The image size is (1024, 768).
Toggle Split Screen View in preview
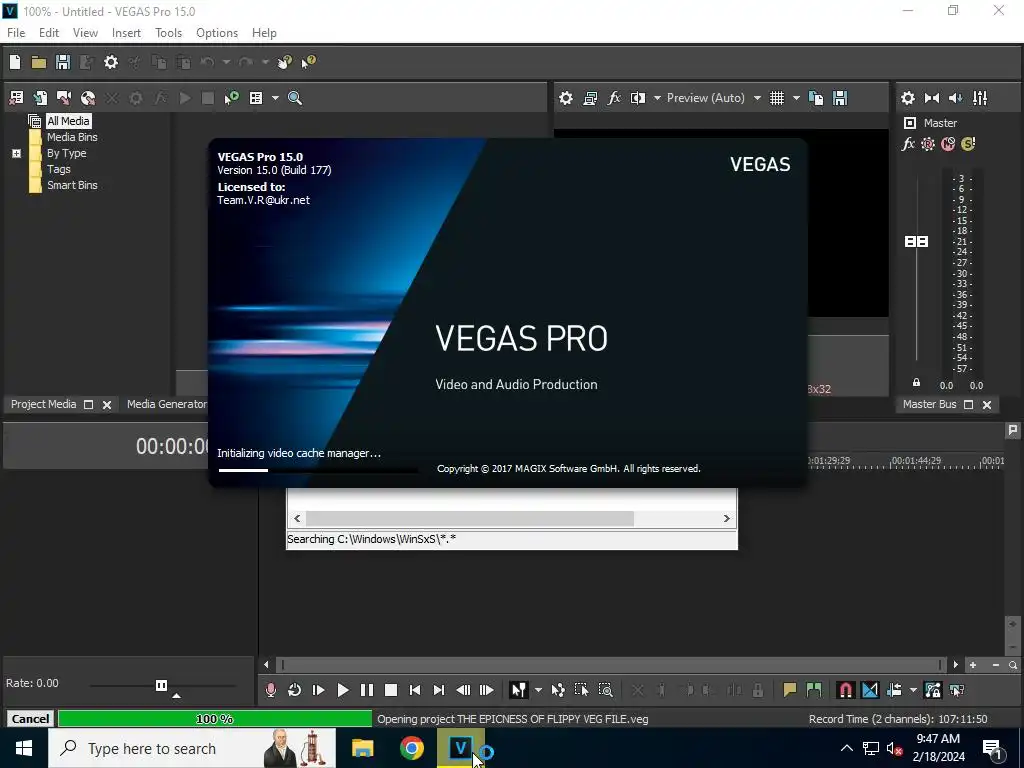point(638,98)
